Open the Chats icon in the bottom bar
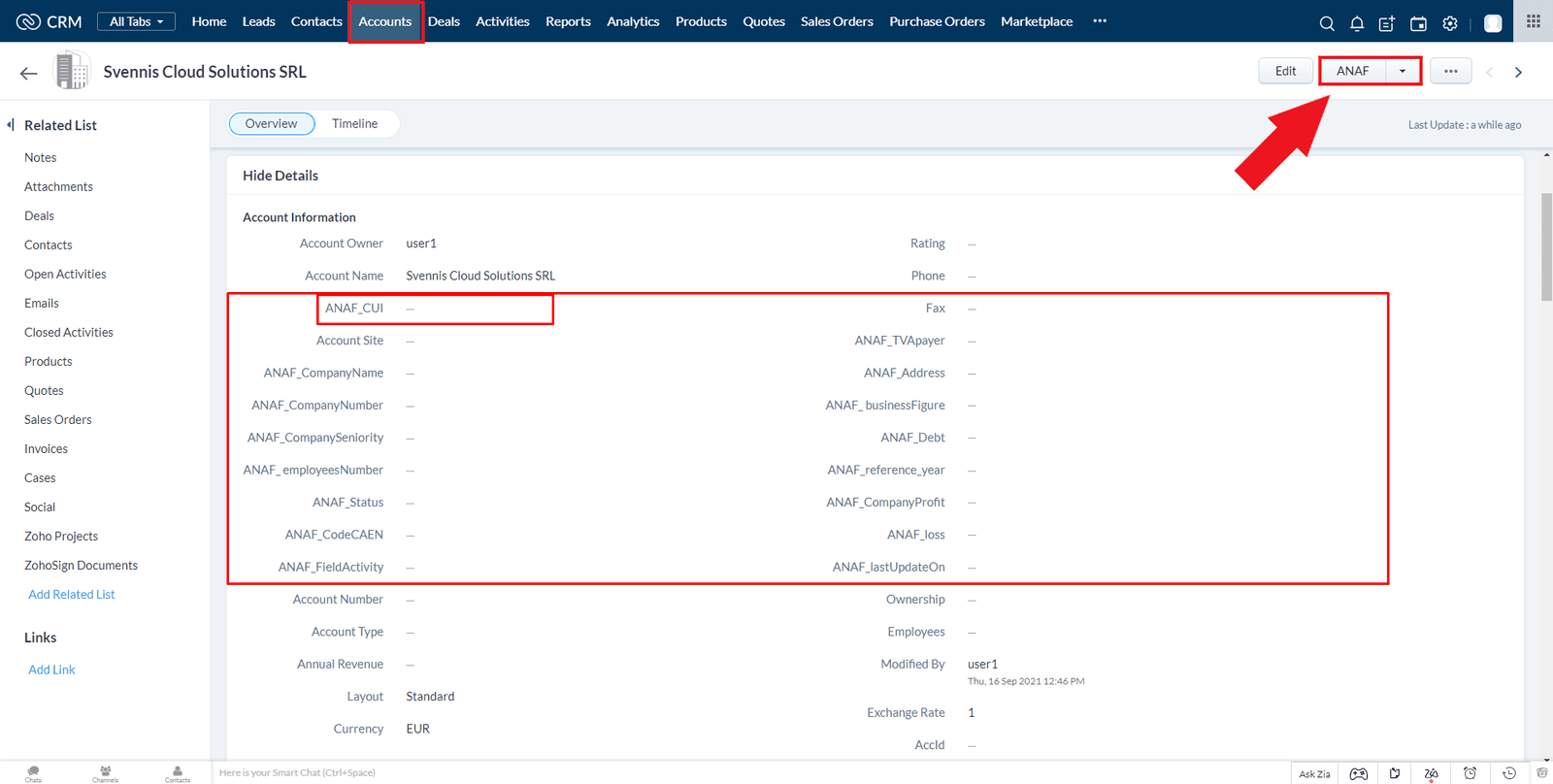Screen dimensions: 1553x784 click(x=33, y=773)
